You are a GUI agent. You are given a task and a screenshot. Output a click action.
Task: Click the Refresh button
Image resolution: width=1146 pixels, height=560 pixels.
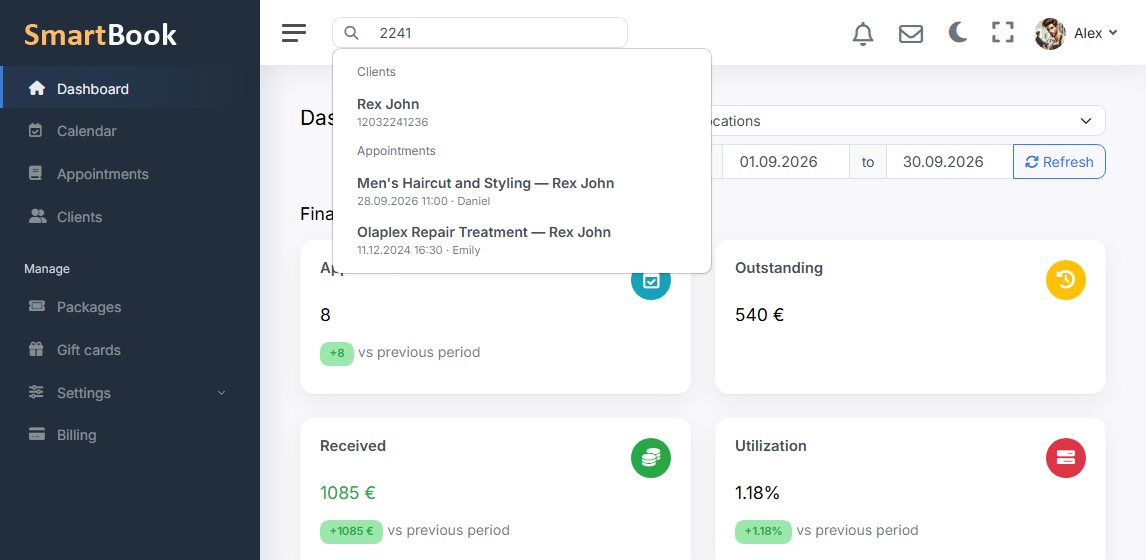(x=1059, y=162)
